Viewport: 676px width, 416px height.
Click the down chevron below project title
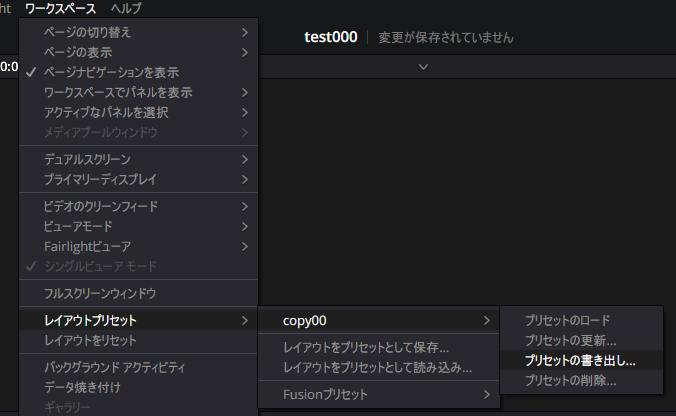pyautogui.click(x=423, y=67)
